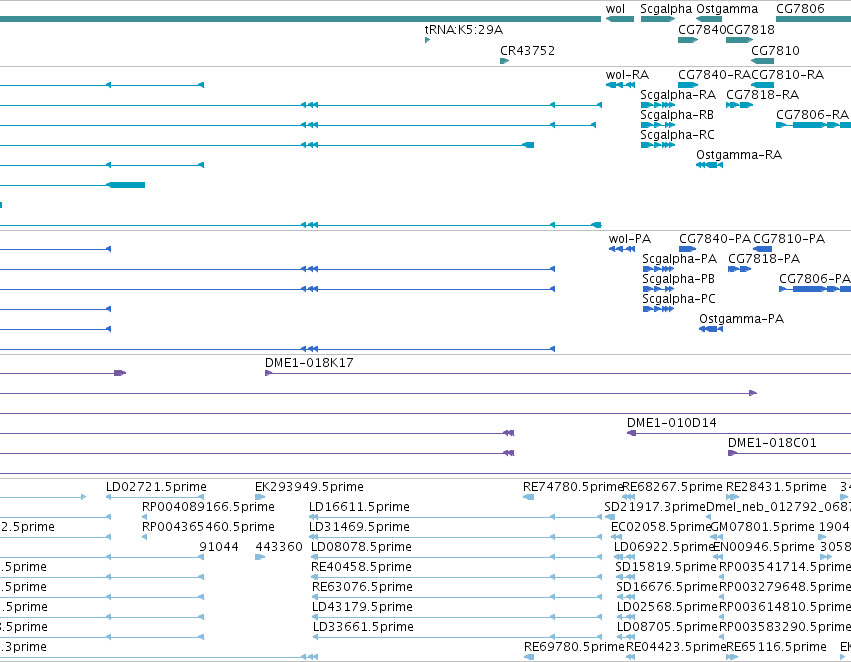Click the CR43752 gene label
851x662 pixels.
(528, 50)
